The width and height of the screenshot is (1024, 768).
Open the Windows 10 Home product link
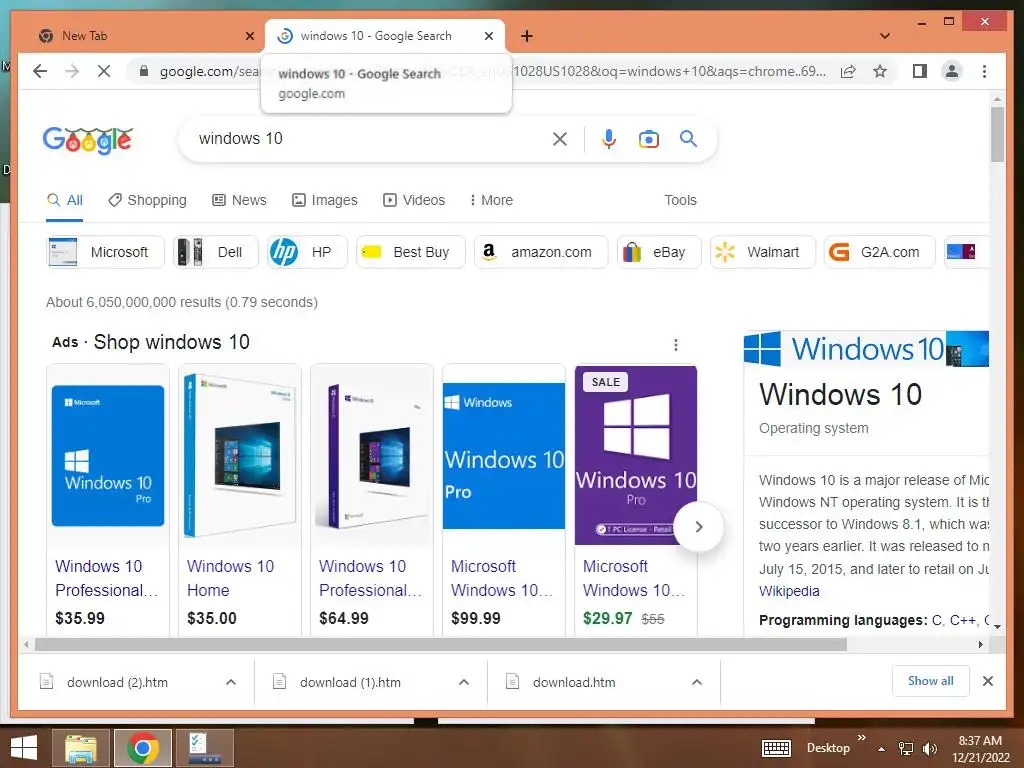pyautogui.click(x=230, y=578)
